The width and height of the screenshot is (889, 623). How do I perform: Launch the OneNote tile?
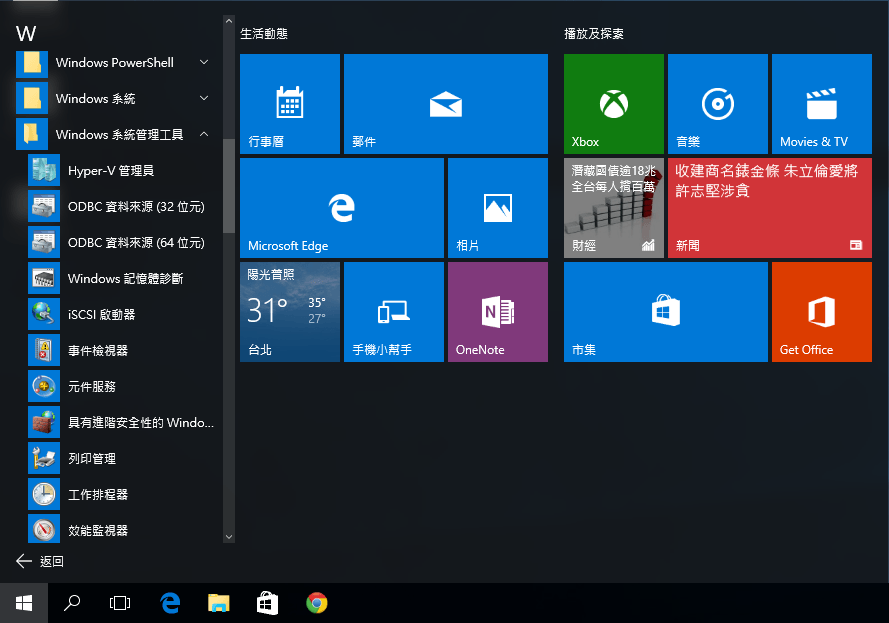tap(498, 312)
